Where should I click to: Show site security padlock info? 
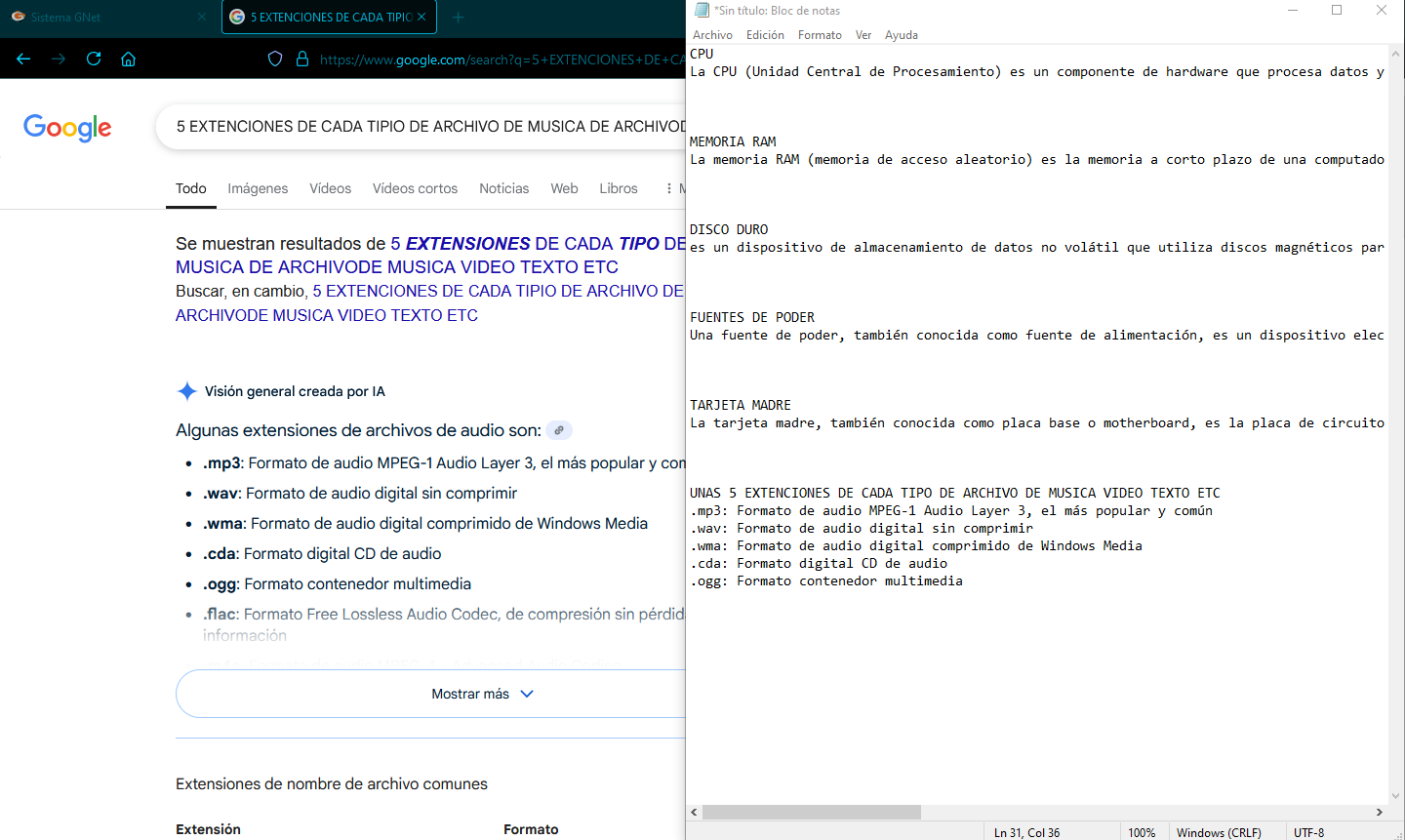302,59
